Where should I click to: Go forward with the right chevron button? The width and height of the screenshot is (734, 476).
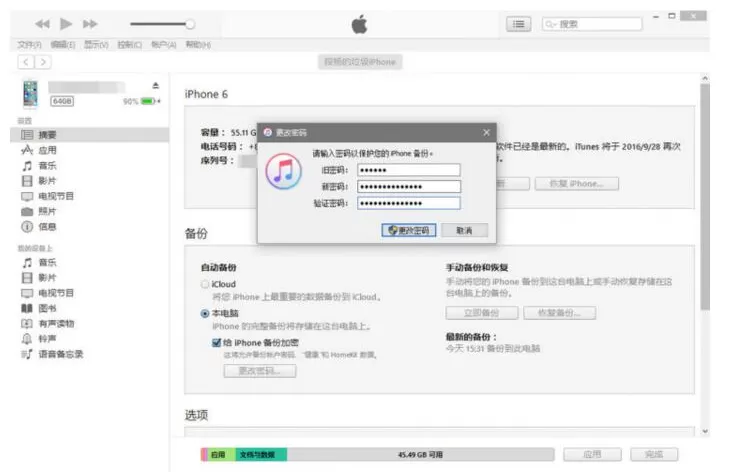[x=43, y=62]
